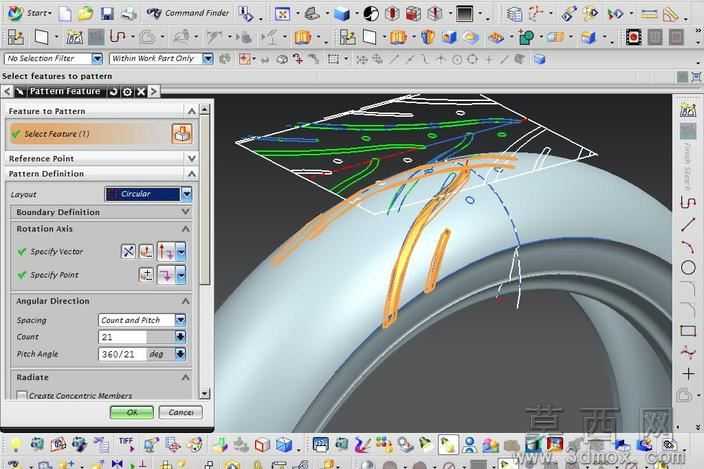Expand the Boundary Definition section

click(x=185, y=212)
